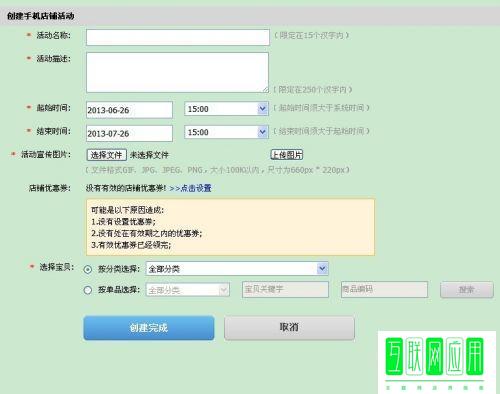Viewport: 500px width, 394px height.
Task: Click the resize grip of the 活动描述 textarea
Action: (x=265, y=89)
